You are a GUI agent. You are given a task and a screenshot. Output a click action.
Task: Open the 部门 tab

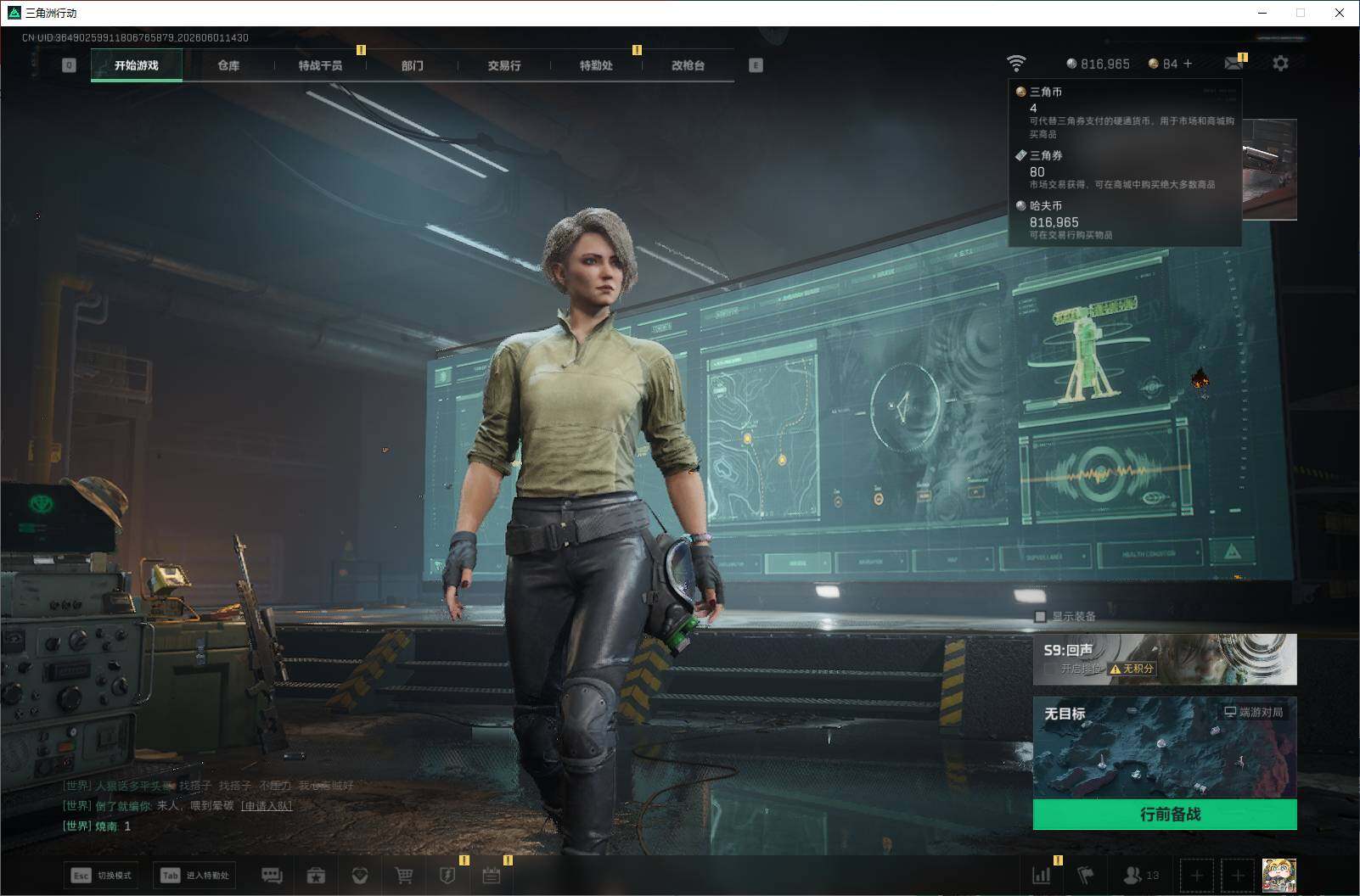pos(413,65)
